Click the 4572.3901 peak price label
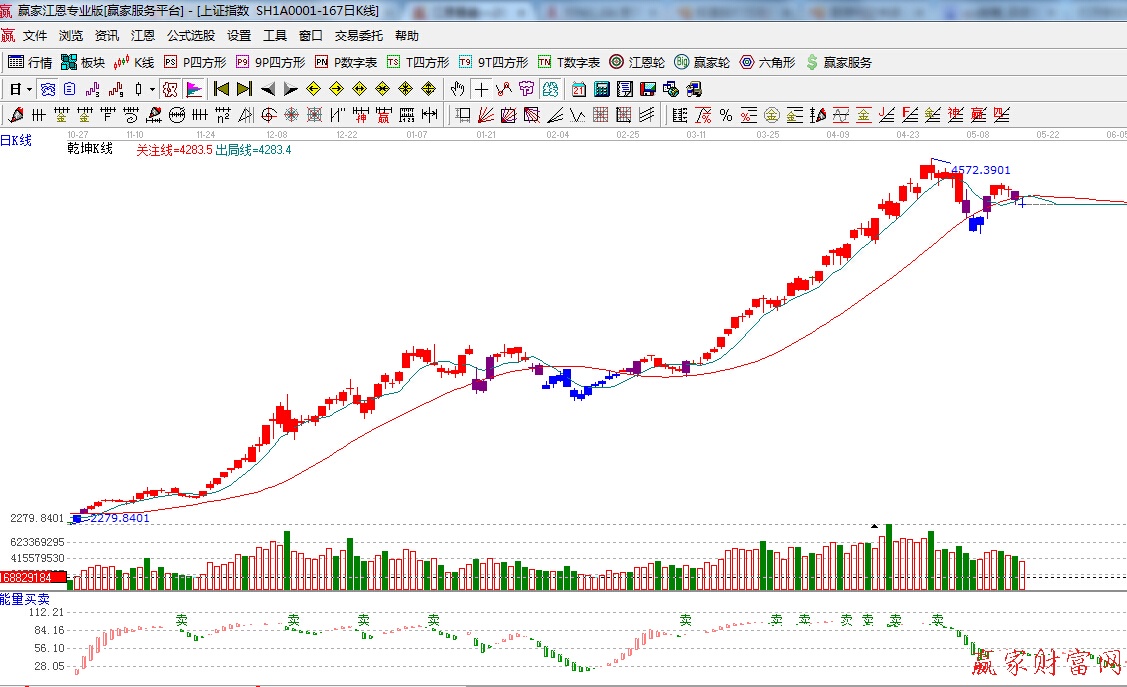 click(x=980, y=171)
